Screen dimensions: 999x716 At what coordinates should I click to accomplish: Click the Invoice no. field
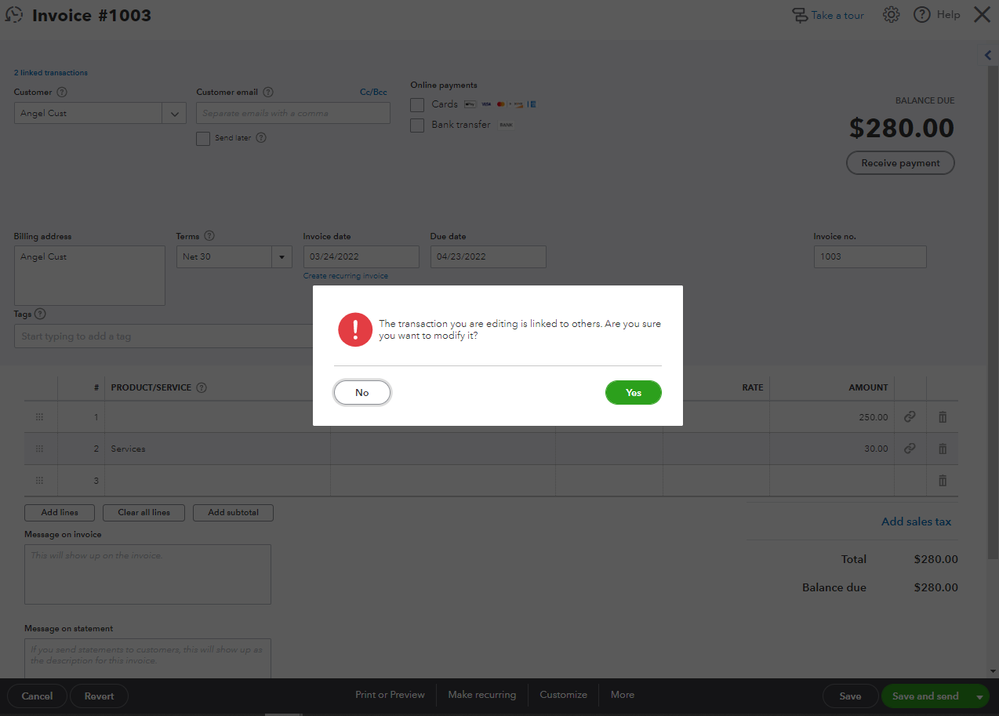[x=870, y=257]
